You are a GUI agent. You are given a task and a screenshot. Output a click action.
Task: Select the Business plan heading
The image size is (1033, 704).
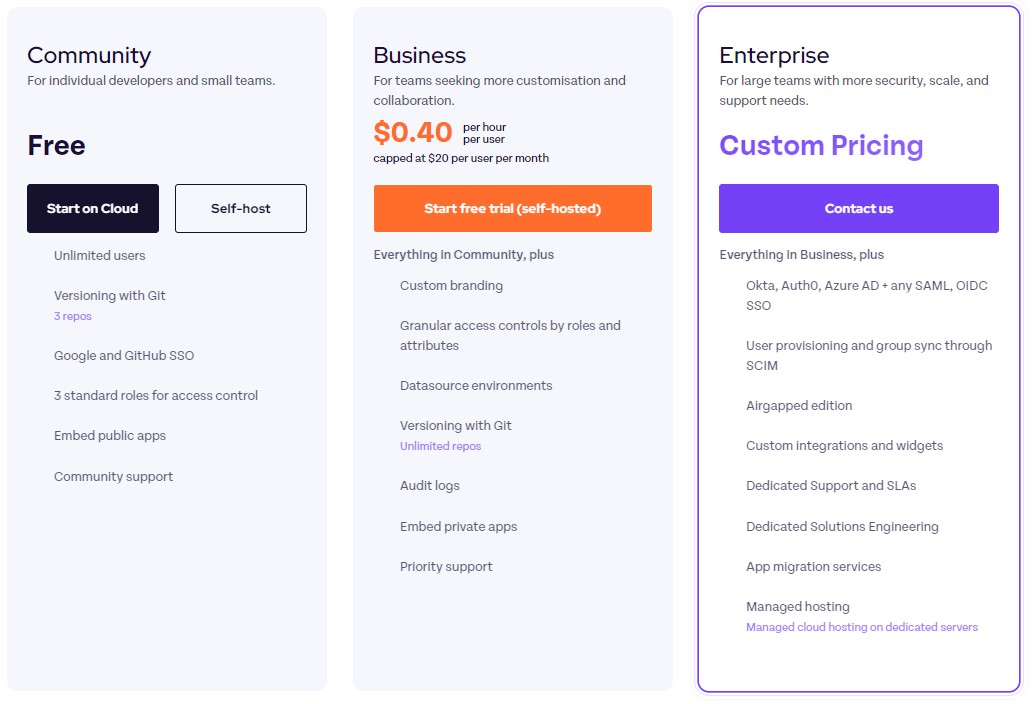(x=420, y=55)
